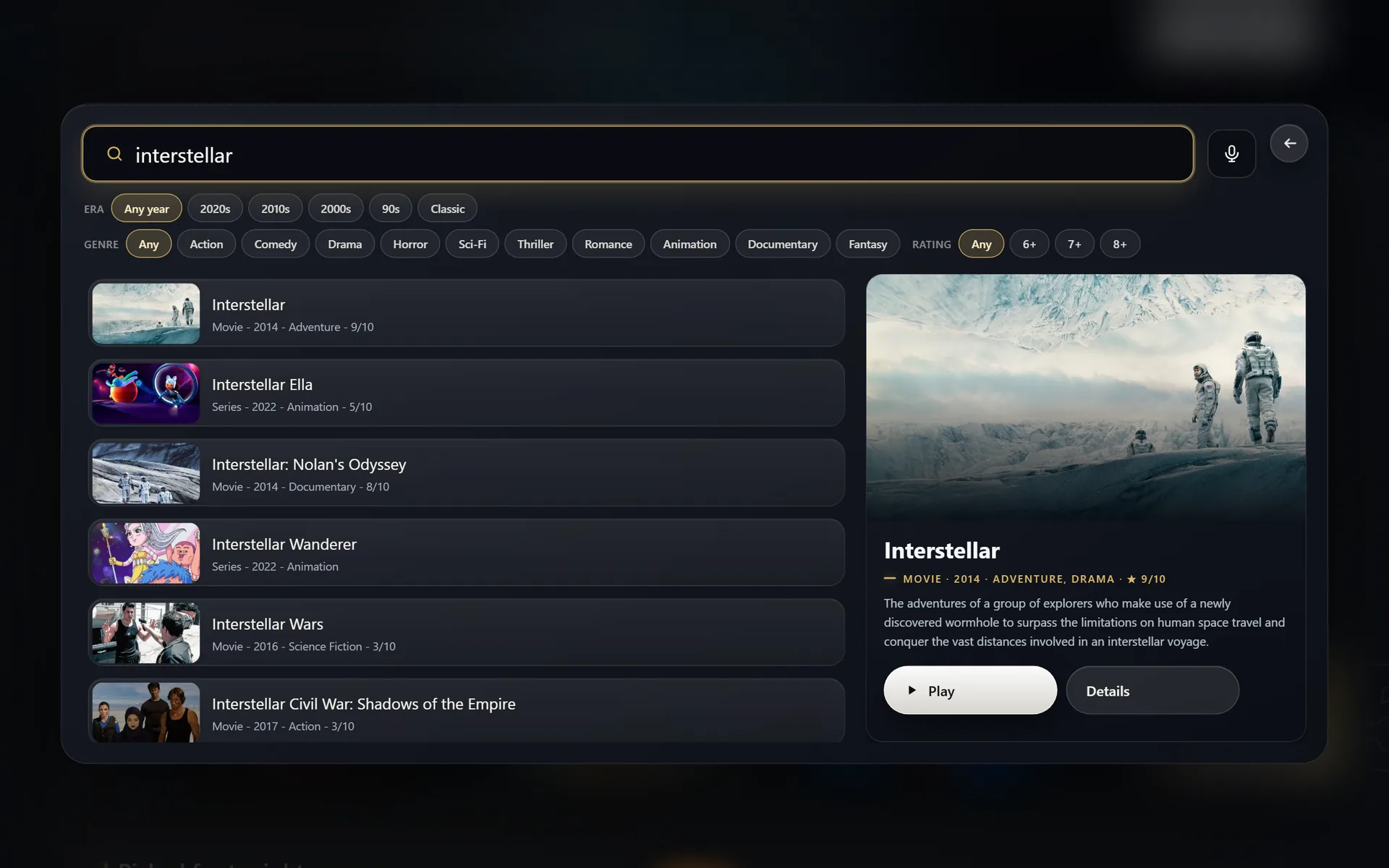Filter era by Classic

coord(447,208)
